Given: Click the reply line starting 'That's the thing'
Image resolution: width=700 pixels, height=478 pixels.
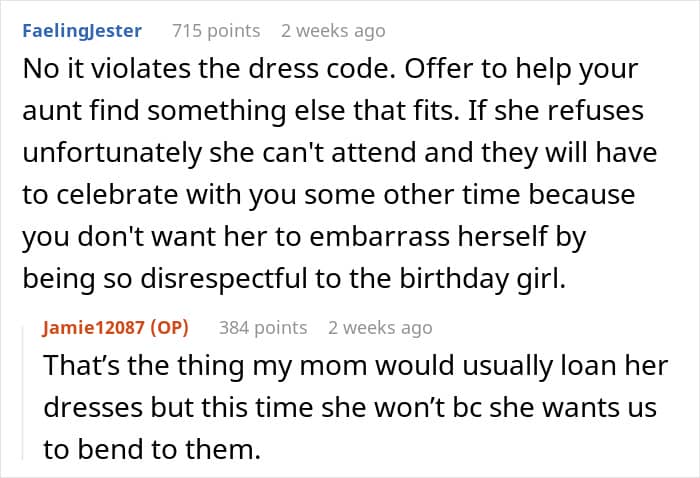Looking at the screenshot, I should pyautogui.click(x=355, y=366).
